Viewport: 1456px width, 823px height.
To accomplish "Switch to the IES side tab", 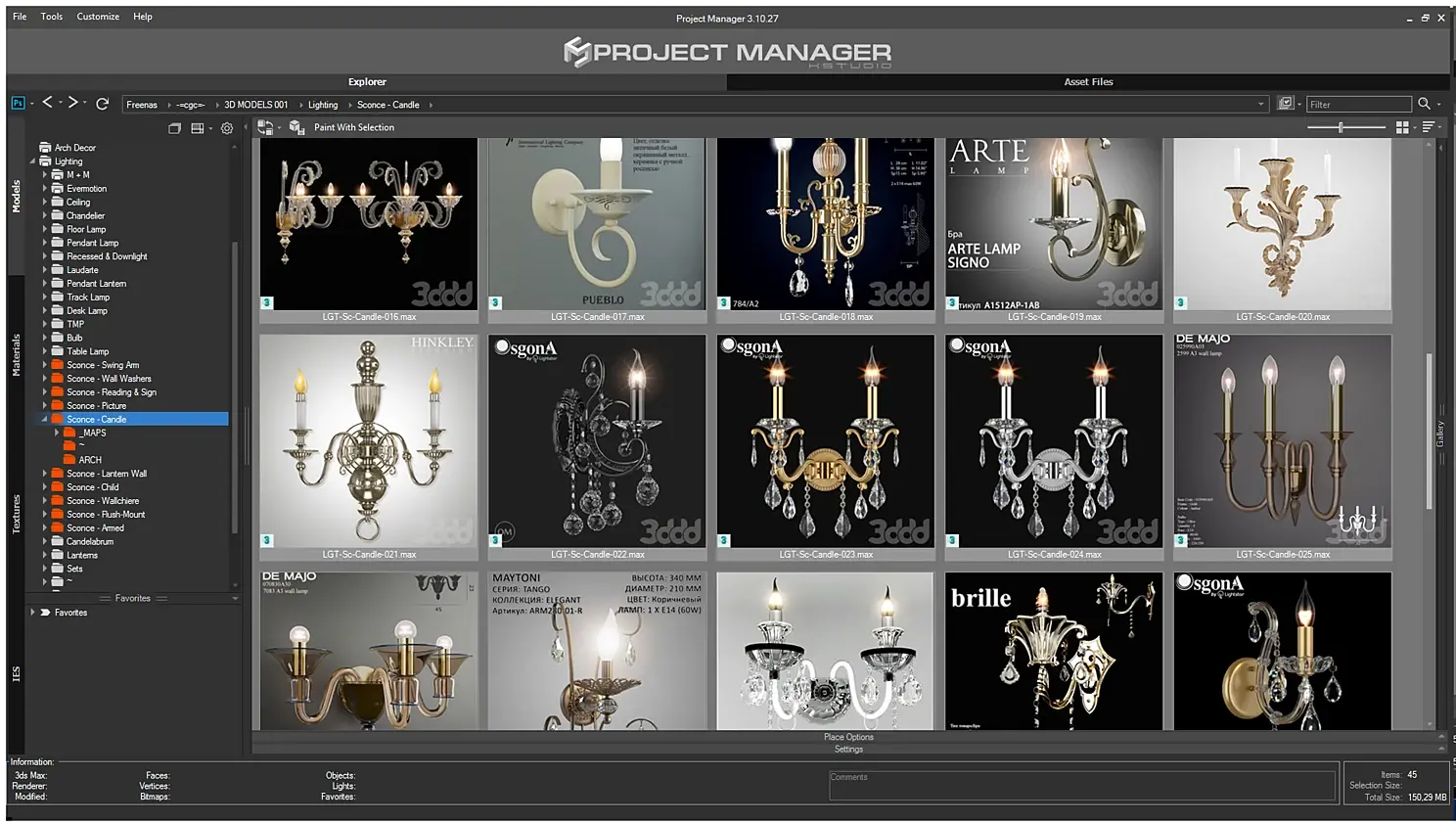I will (16, 673).
